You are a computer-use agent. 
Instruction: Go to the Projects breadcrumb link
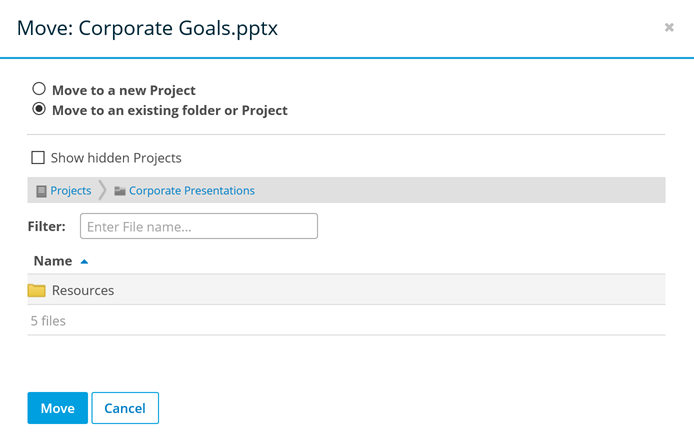point(71,191)
